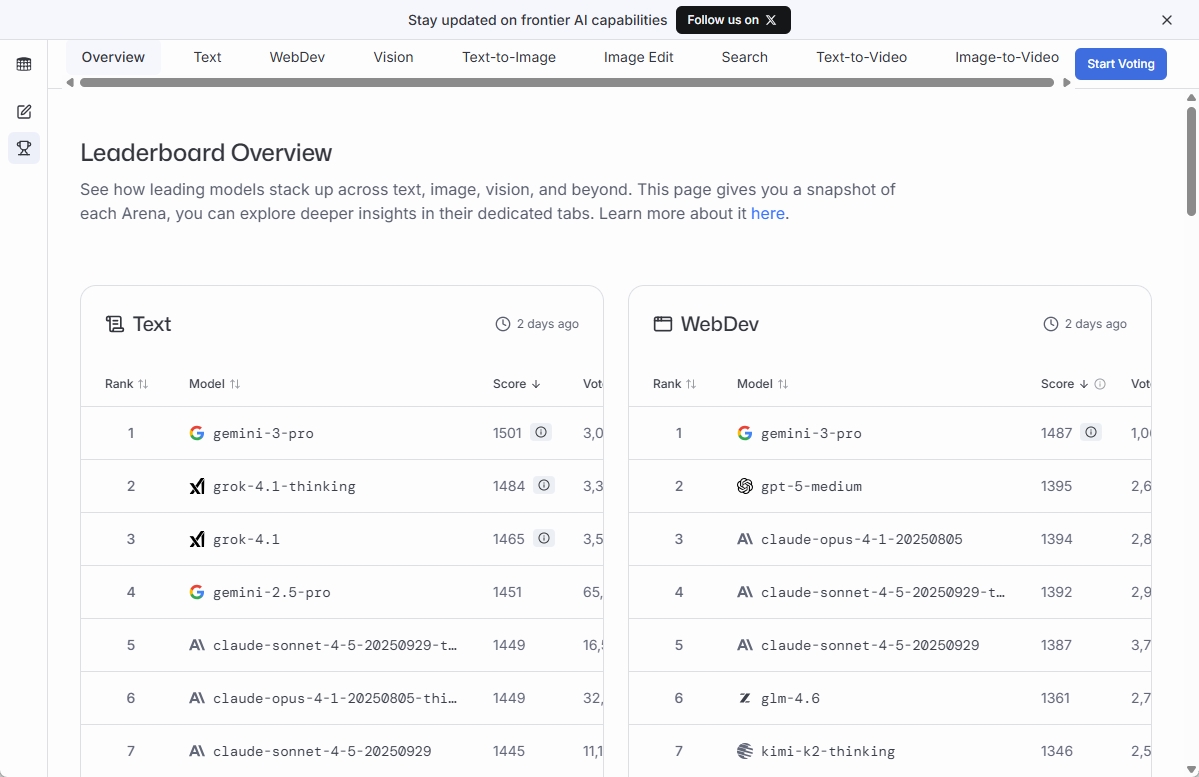Click info icon beside score 1501
The width and height of the screenshot is (1199, 777).
click(x=541, y=433)
